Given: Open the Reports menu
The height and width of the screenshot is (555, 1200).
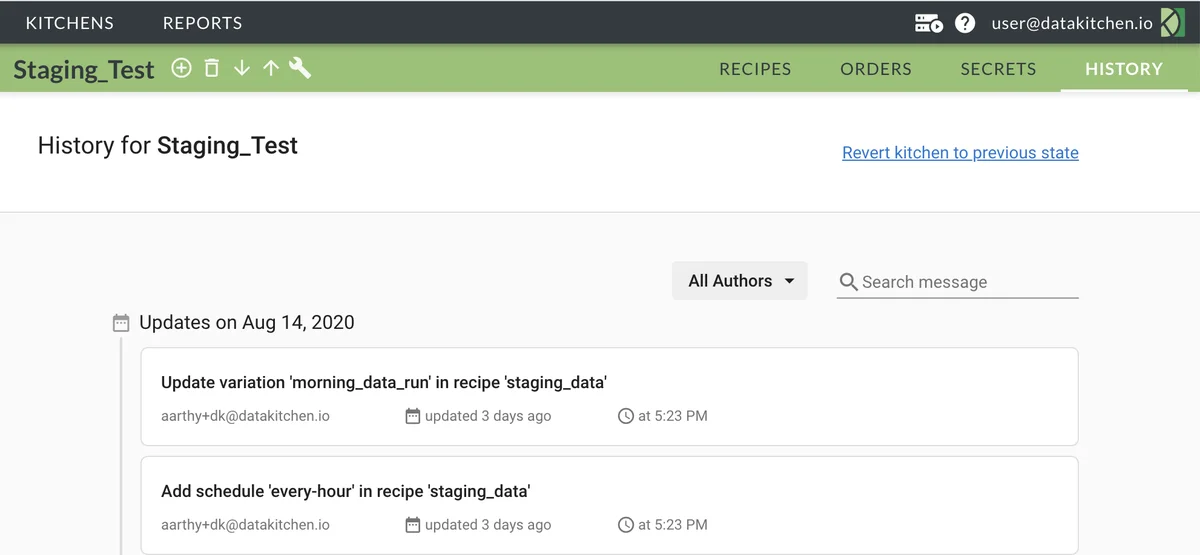Looking at the screenshot, I should [202, 23].
